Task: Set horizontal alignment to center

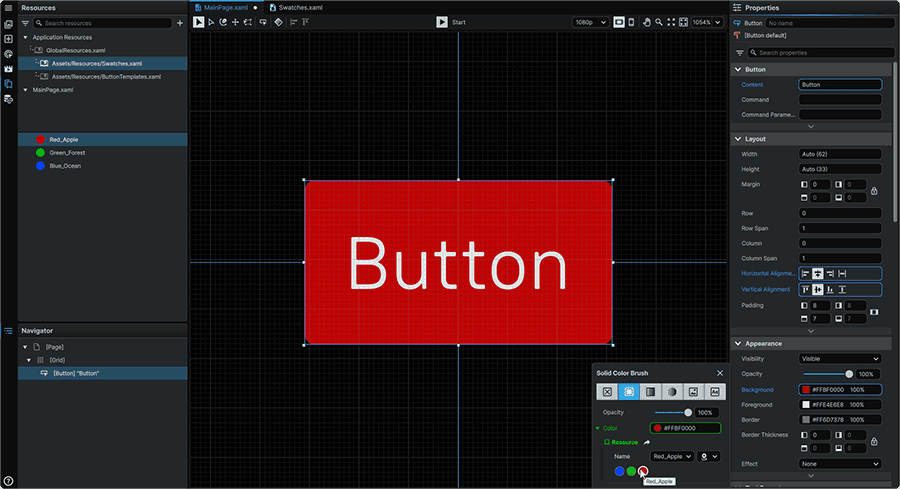Action: point(818,274)
